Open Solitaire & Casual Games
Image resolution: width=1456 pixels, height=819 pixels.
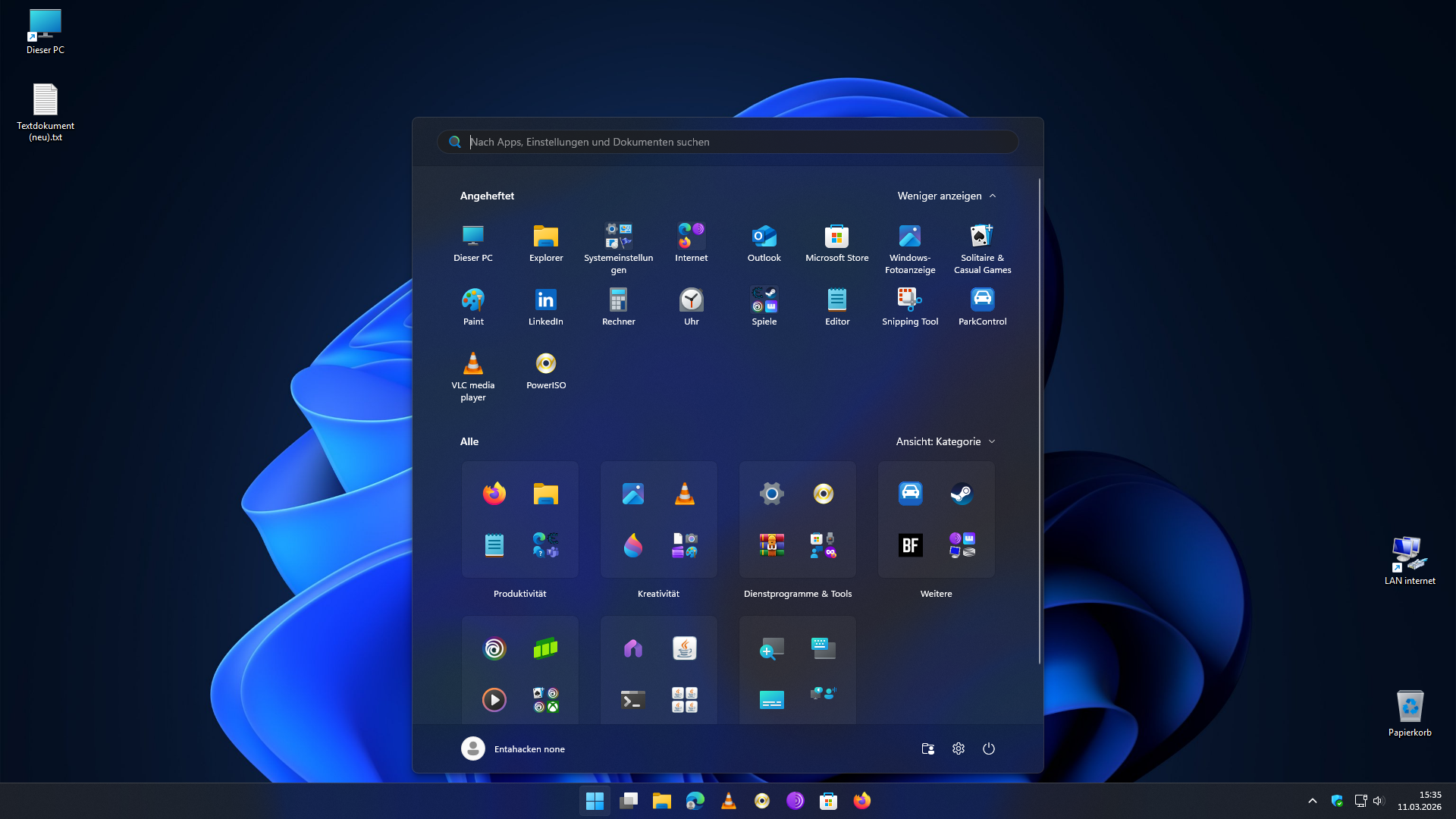point(983,249)
